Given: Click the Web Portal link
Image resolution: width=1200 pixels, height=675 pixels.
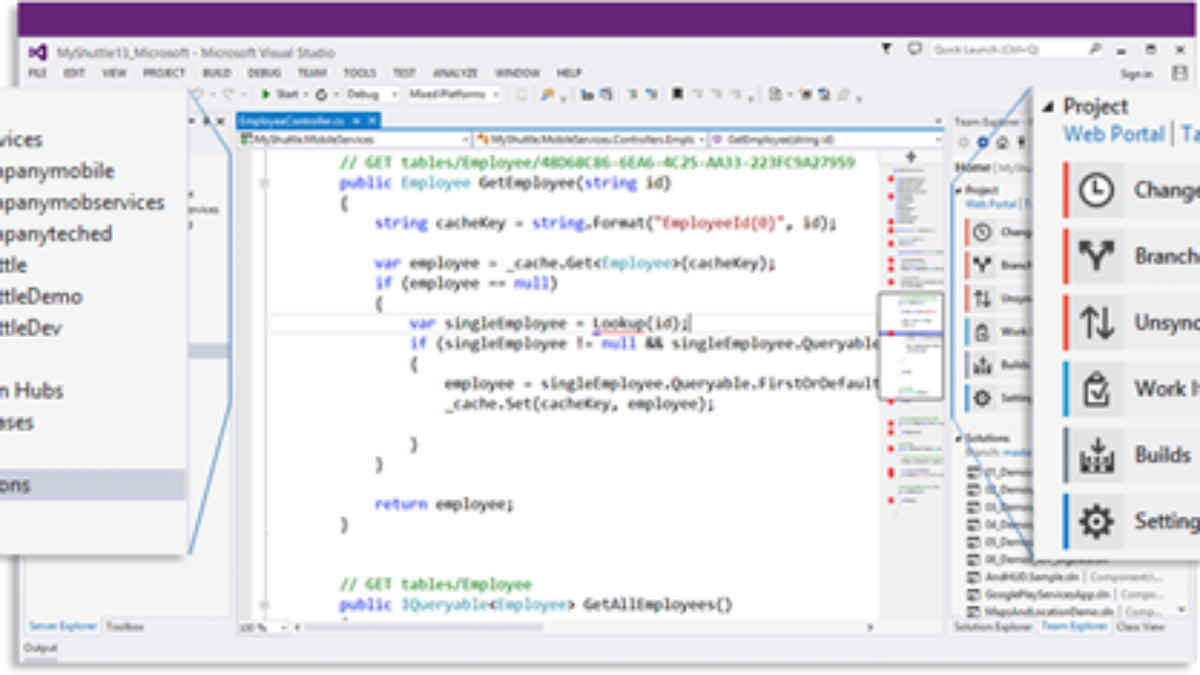Looking at the screenshot, I should click(1113, 134).
